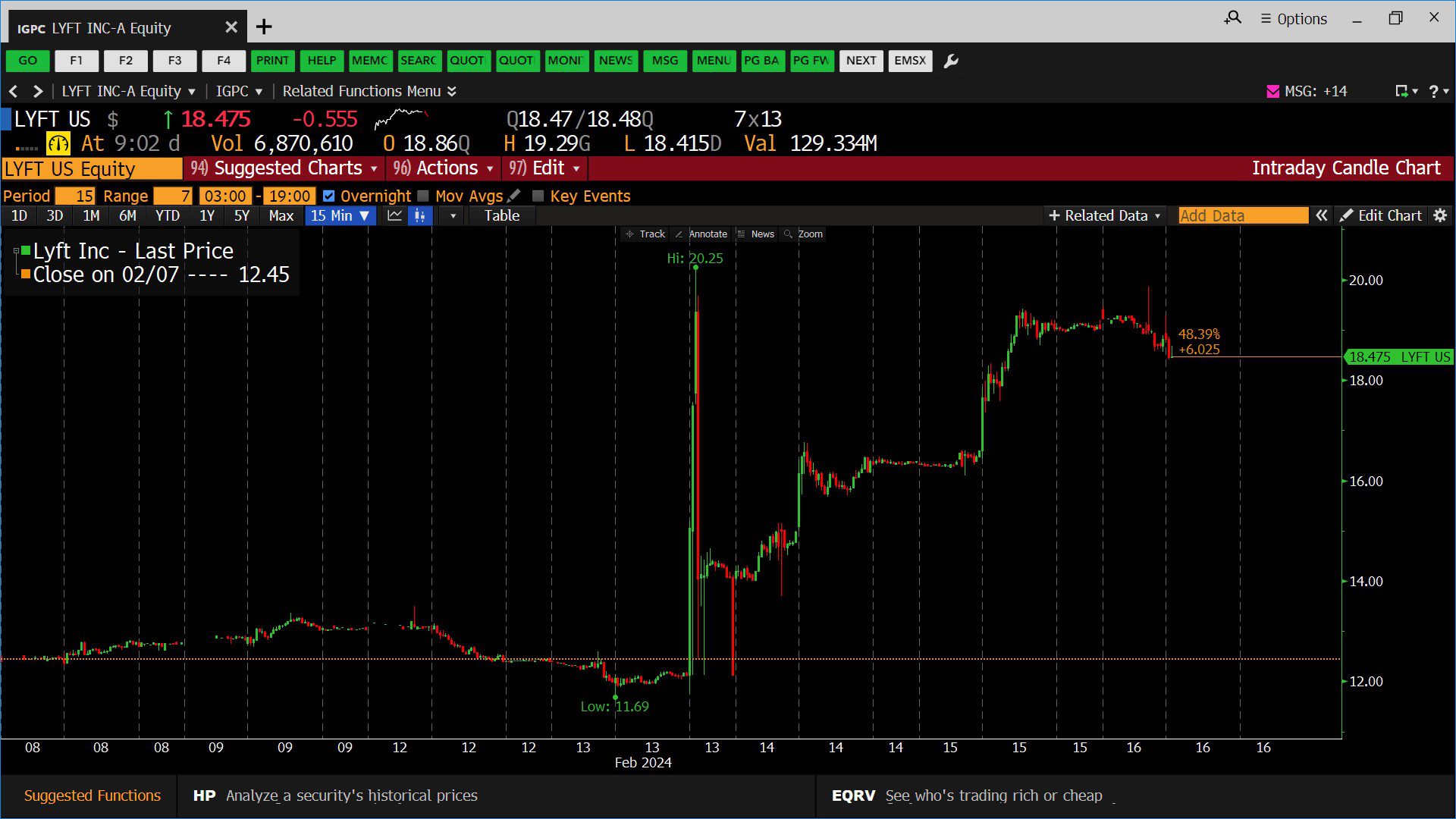Select the 1M time range tab
1456x819 pixels.
coord(91,215)
